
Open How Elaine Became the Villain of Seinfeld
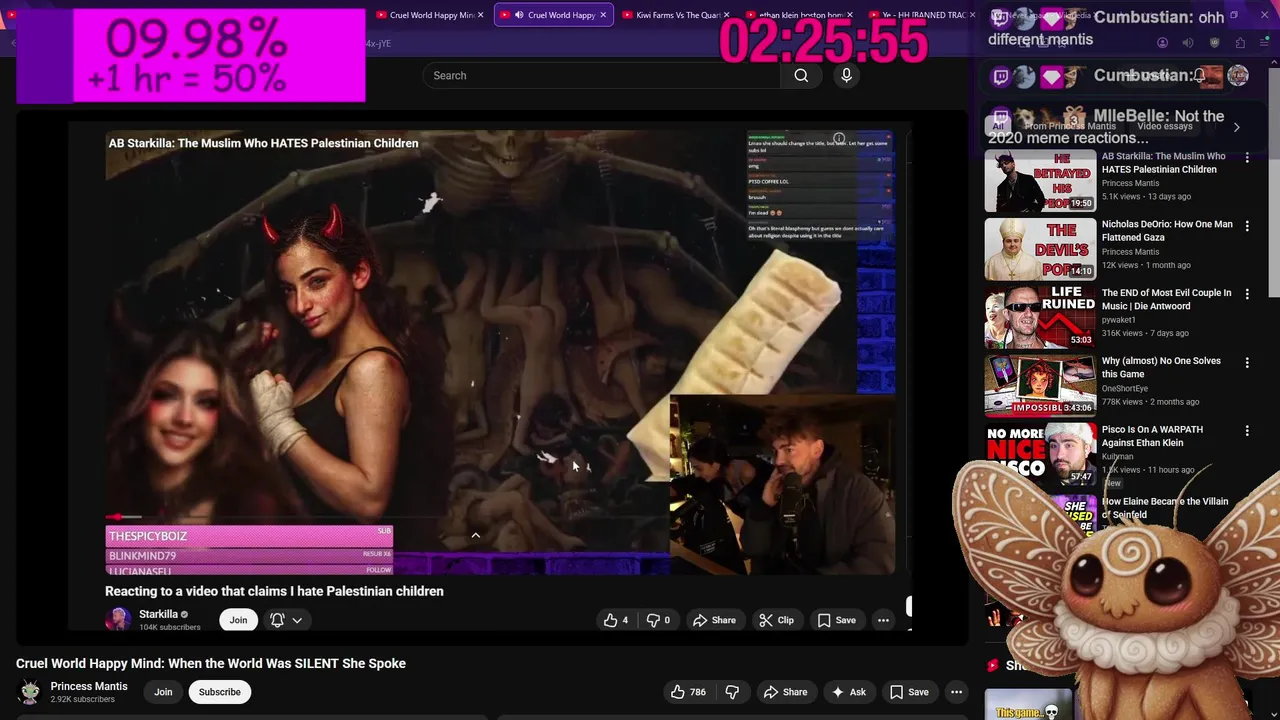click(1165, 508)
